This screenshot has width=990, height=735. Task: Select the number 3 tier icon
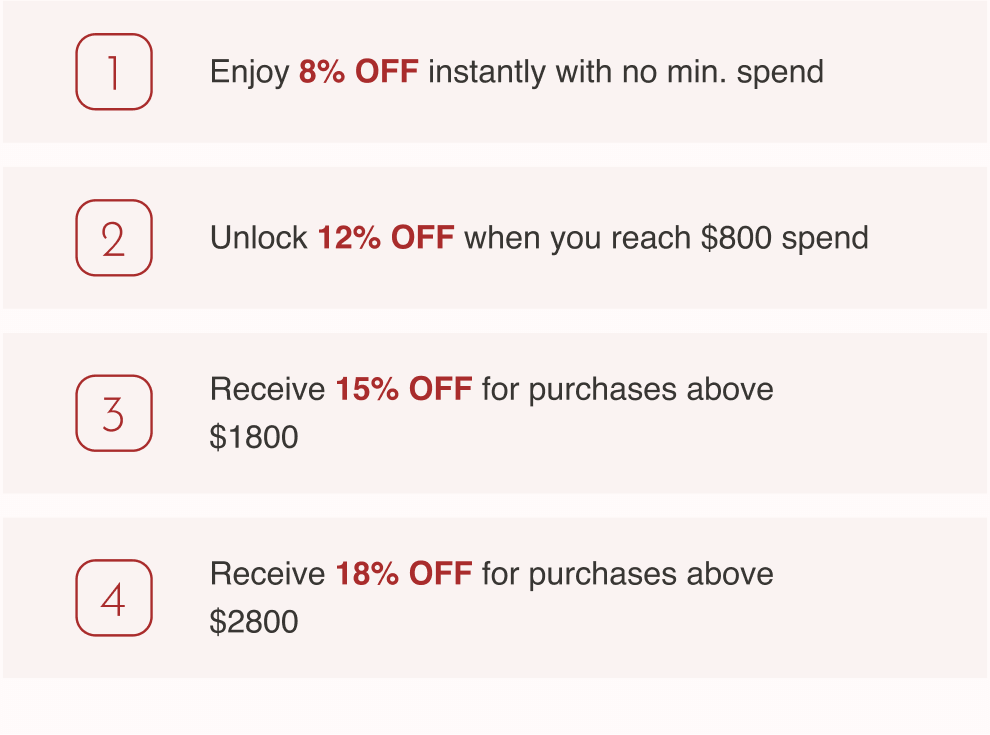114,413
